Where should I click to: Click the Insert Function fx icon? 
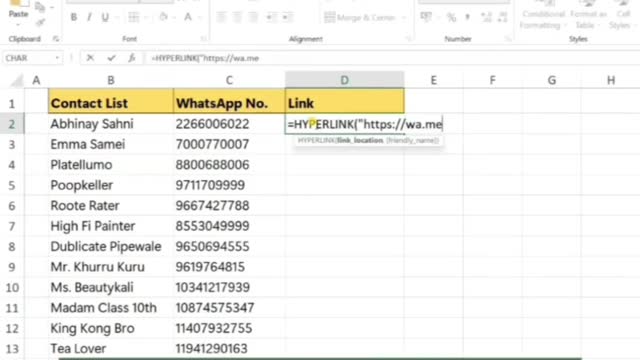pos(131,58)
